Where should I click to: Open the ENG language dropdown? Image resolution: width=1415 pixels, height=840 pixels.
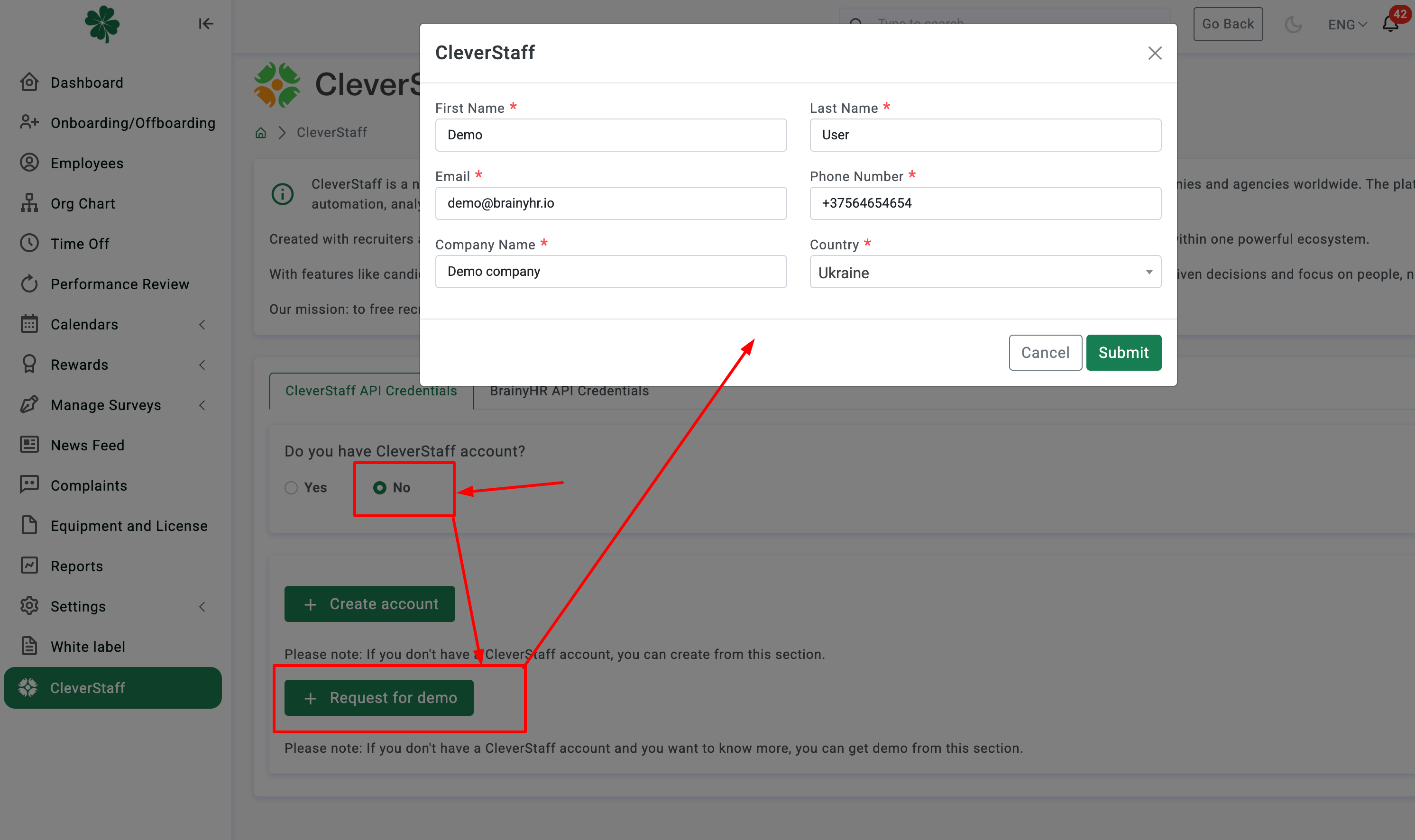(x=1347, y=24)
